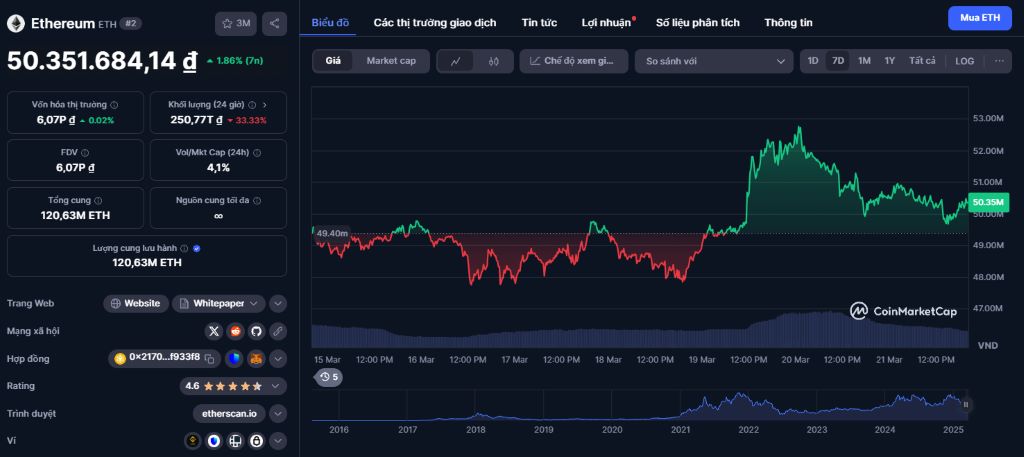
Task: Set chart range to 7D
Action: pos(838,61)
